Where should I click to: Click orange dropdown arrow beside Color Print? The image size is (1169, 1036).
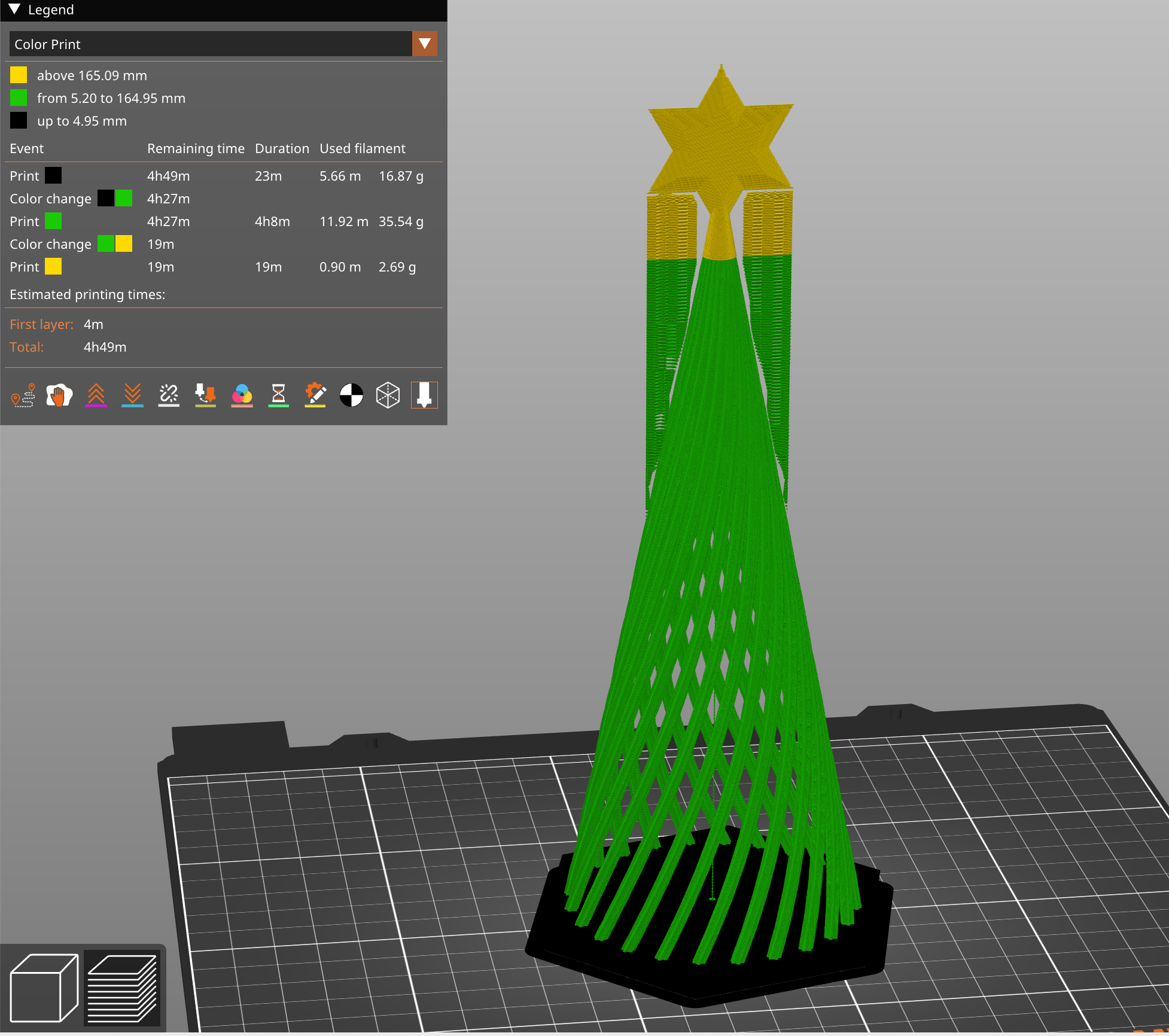[425, 44]
